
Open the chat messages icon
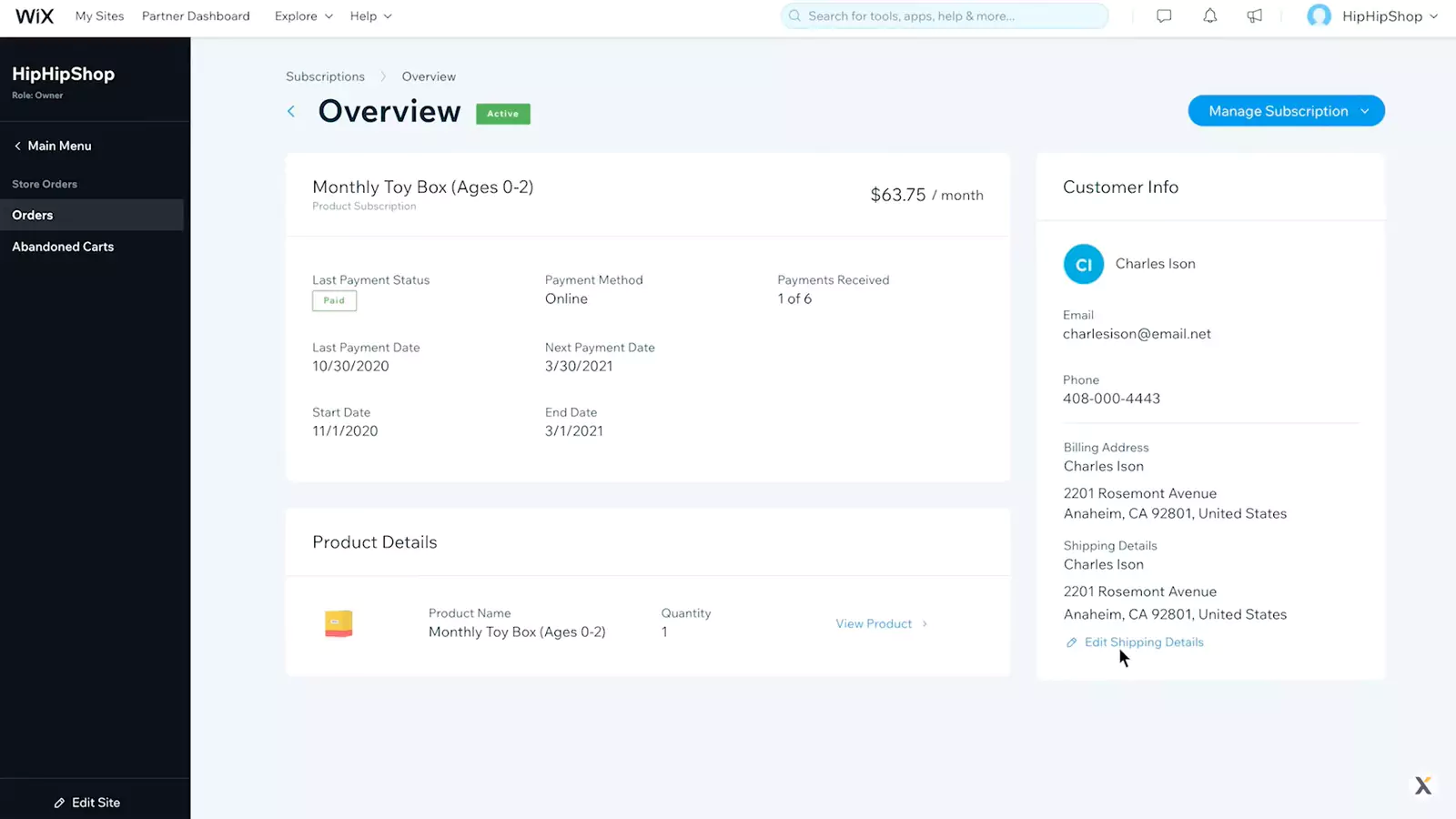point(1164,15)
